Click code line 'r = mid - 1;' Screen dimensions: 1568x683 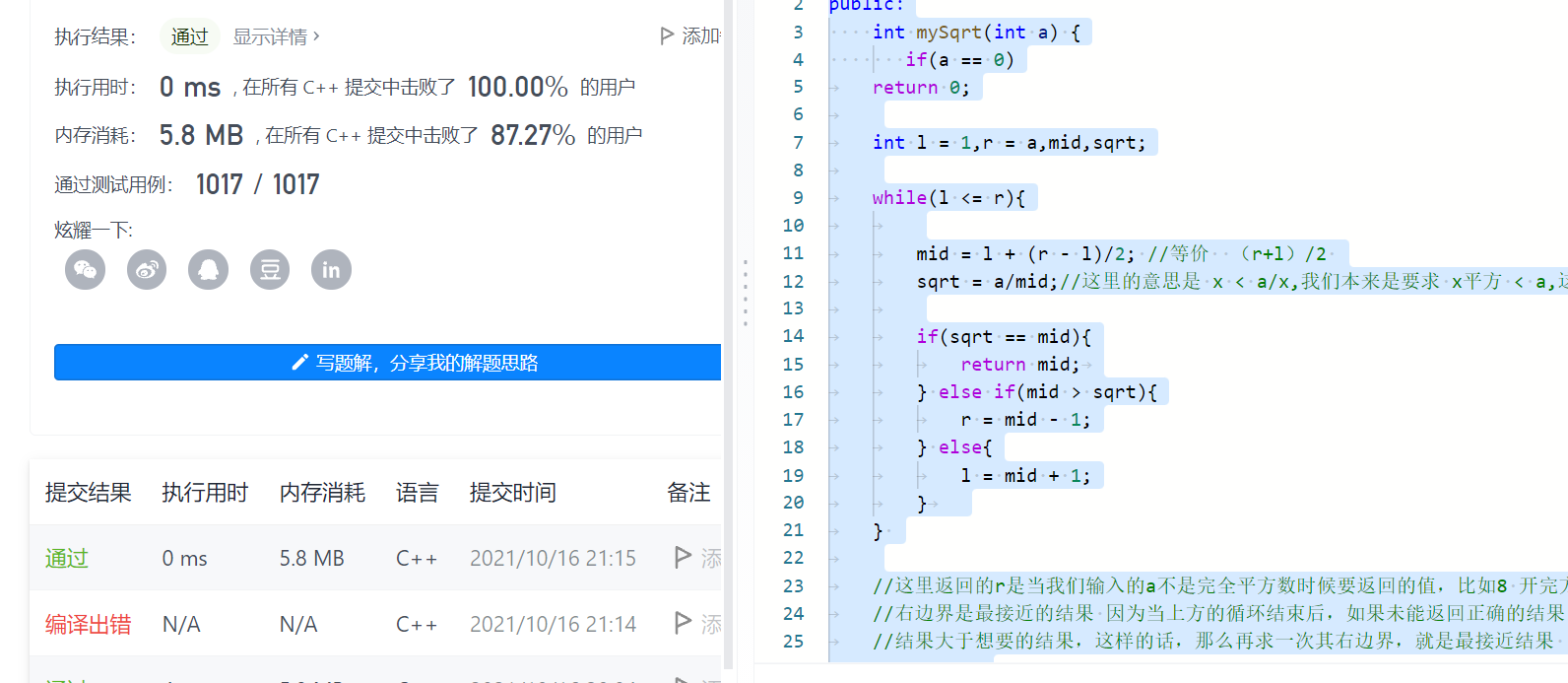(1025, 420)
